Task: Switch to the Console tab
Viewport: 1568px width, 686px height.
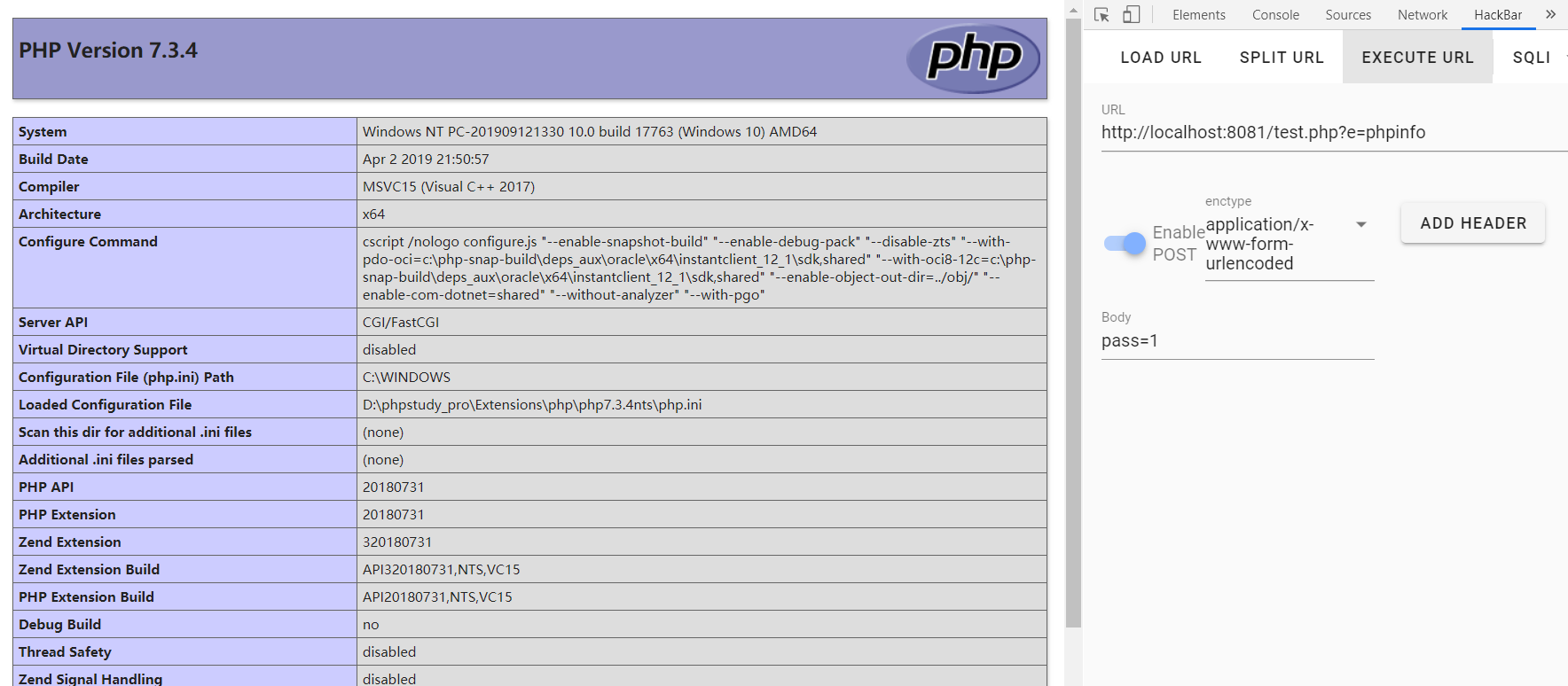Action: [x=1275, y=15]
